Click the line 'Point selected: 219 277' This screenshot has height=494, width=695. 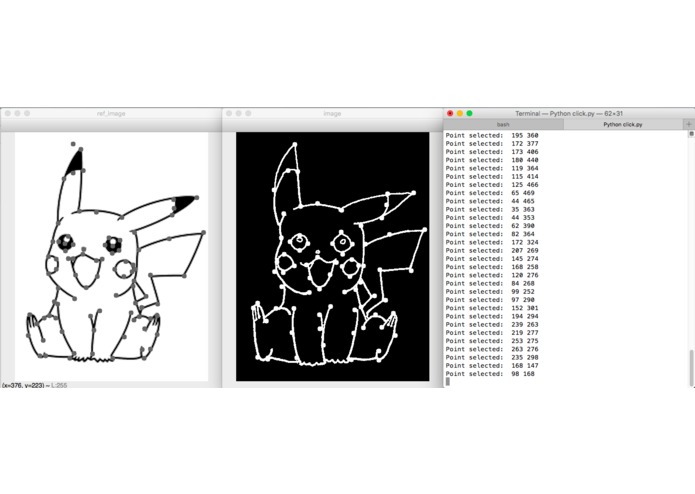click(x=492, y=333)
